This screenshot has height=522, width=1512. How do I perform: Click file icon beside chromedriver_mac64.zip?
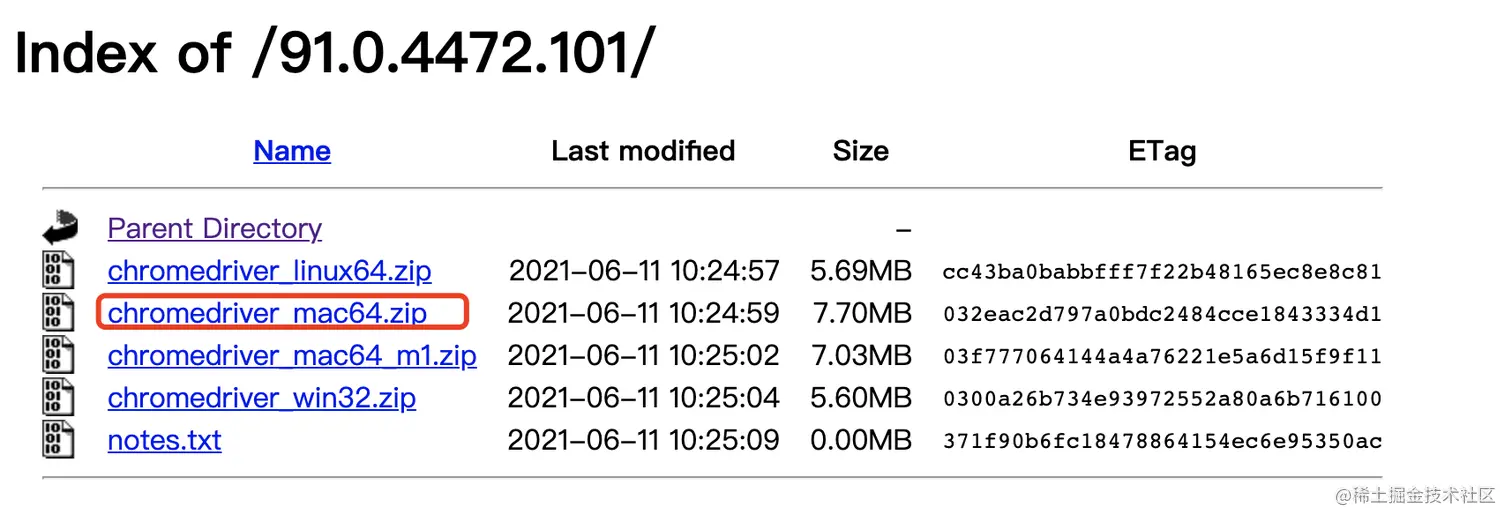pos(58,313)
